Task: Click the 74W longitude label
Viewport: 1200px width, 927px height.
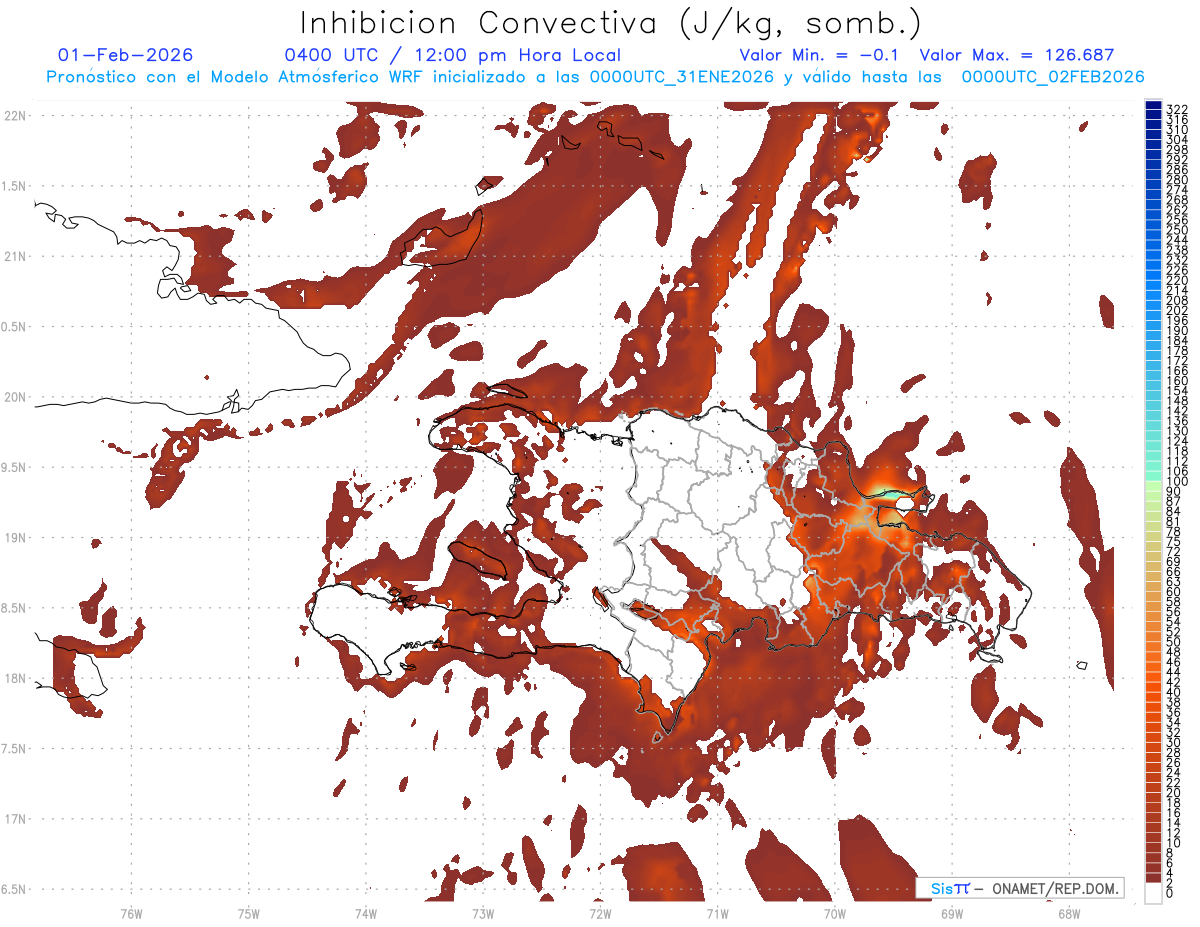Action: [366, 913]
